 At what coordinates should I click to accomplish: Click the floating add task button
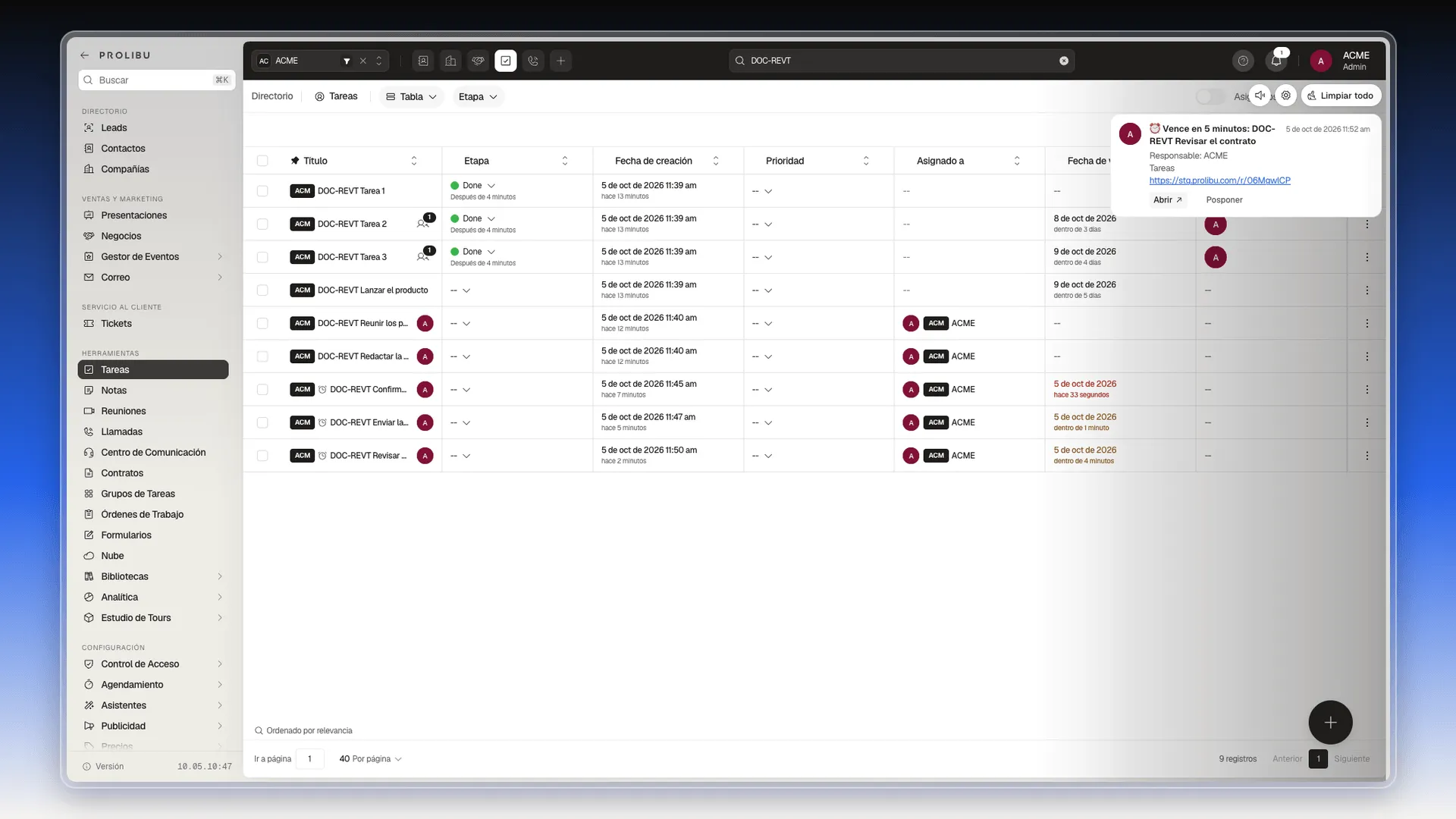pos(1330,723)
